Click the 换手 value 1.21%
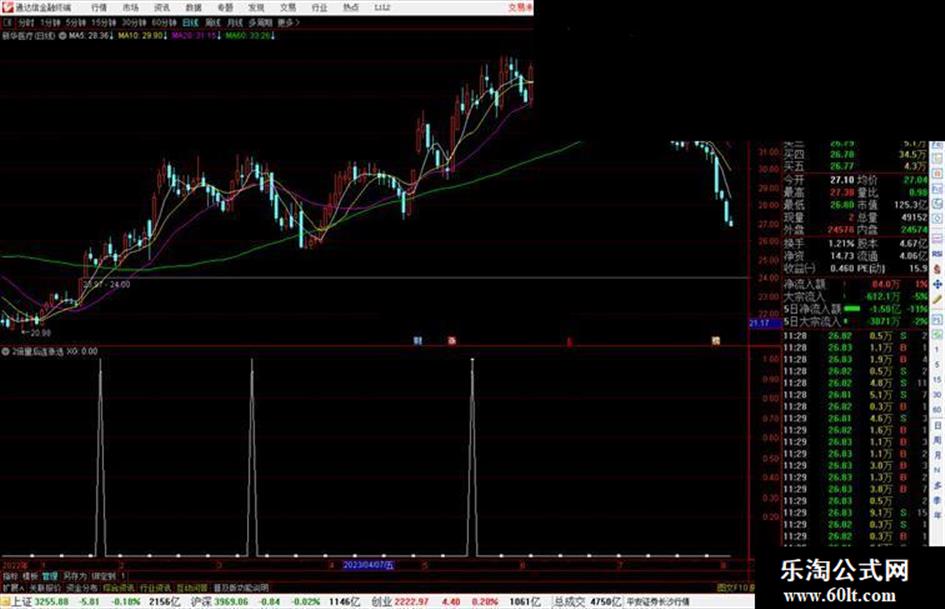Viewport: 945px width, 609px height. click(841, 244)
